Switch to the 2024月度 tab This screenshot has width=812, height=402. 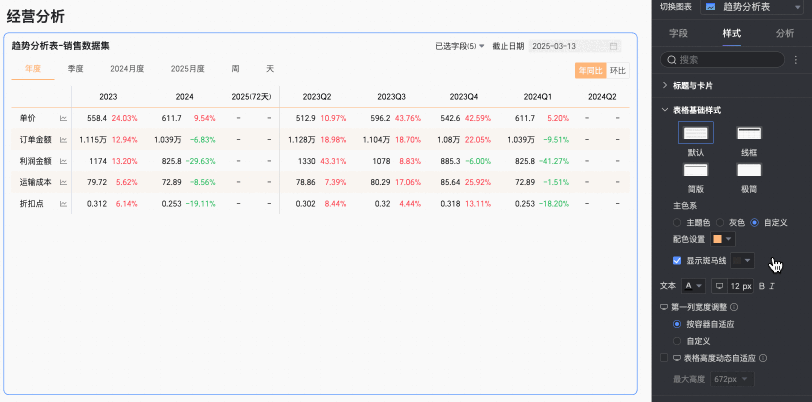(127, 69)
